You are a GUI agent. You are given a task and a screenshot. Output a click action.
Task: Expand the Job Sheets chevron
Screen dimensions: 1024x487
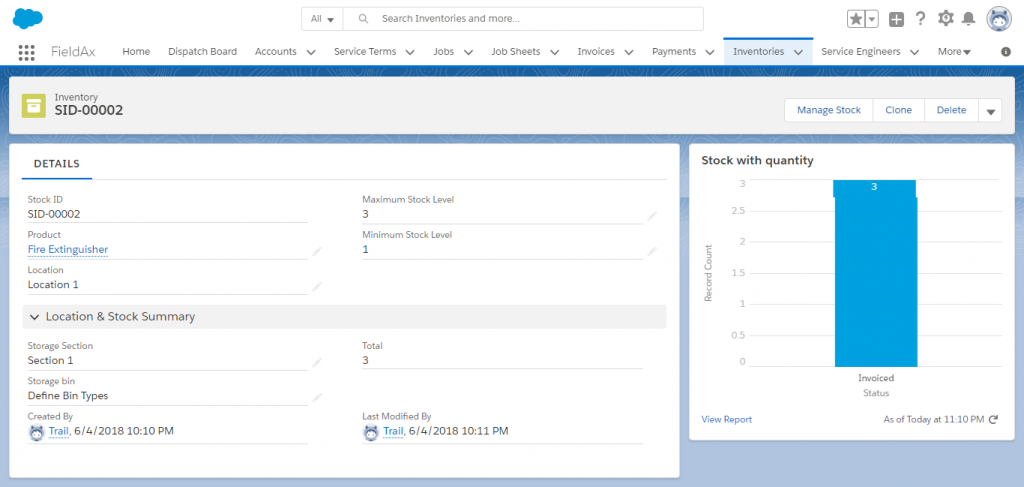tap(554, 52)
